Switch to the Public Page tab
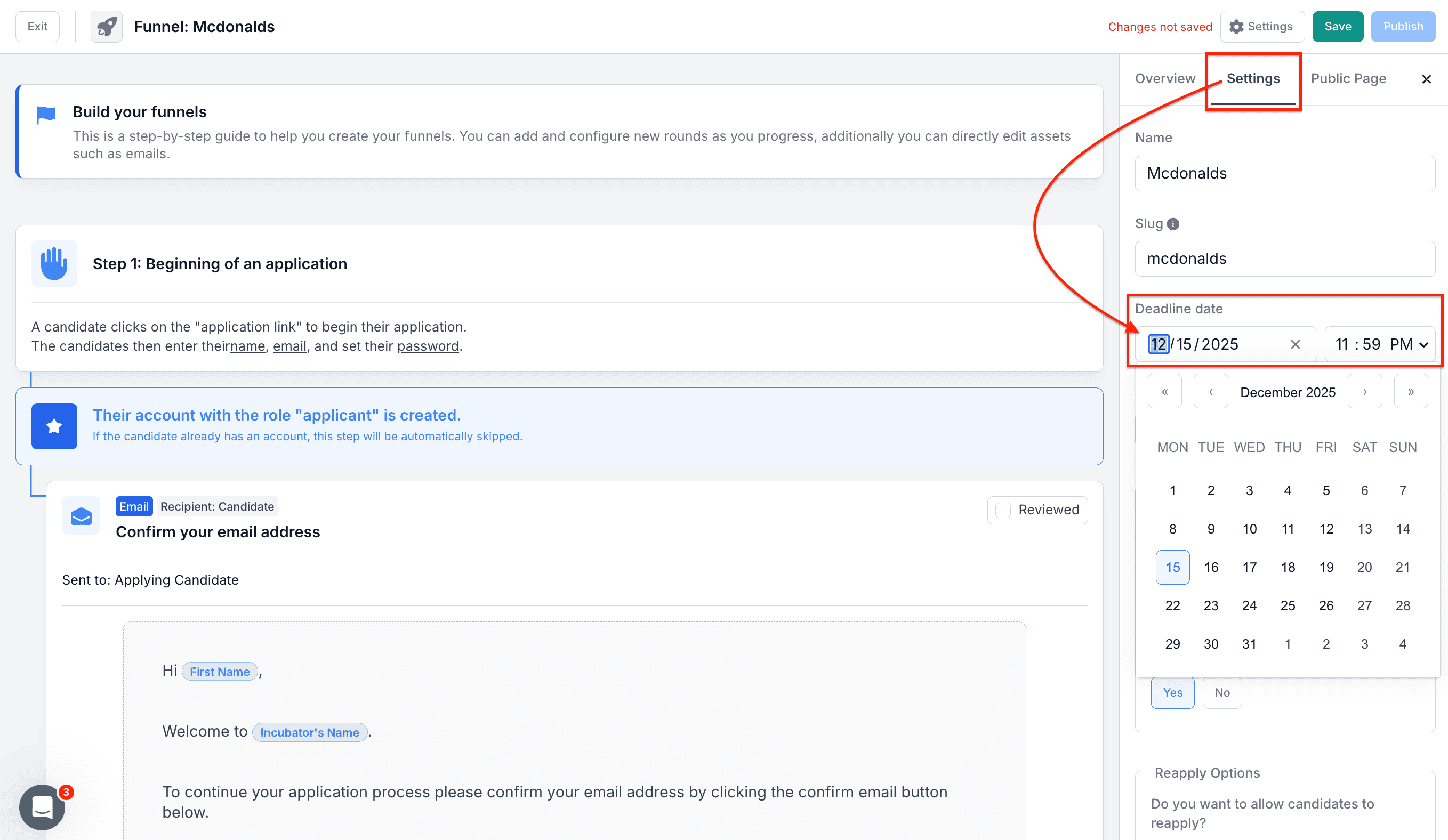The width and height of the screenshot is (1448, 840). [x=1348, y=79]
